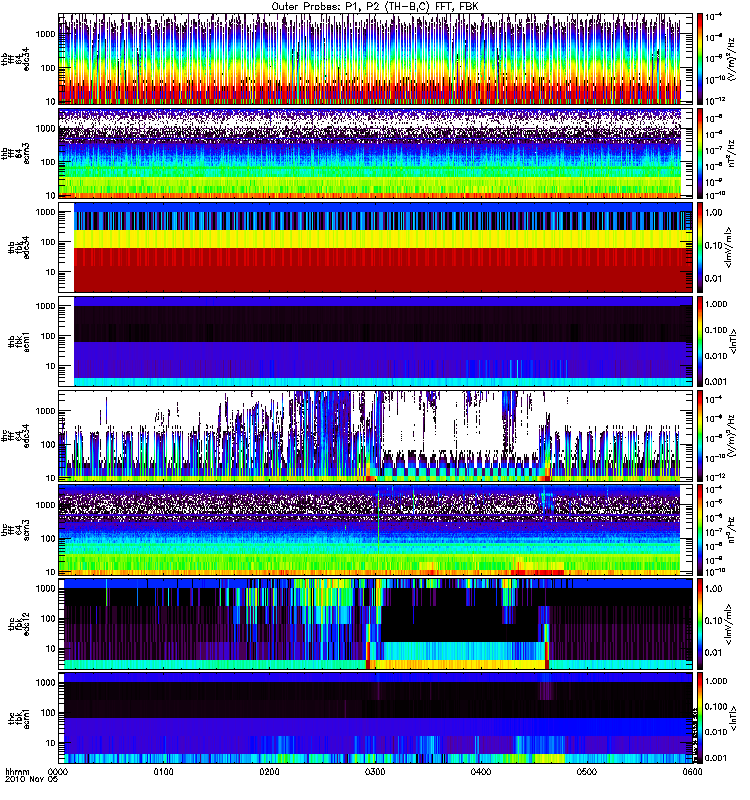Select the thc fff scm3 spectrogram panel
The image size is (750, 800).
[375, 530]
